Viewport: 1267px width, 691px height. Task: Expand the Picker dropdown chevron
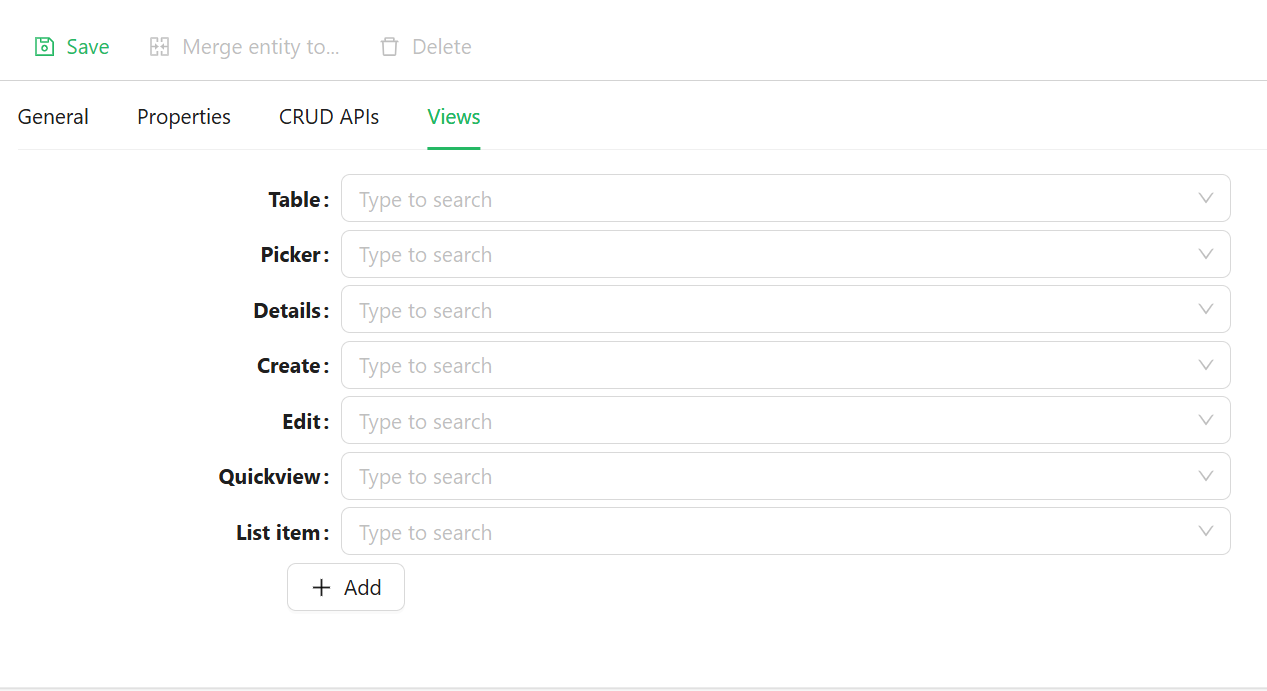[x=1206, y=255]
